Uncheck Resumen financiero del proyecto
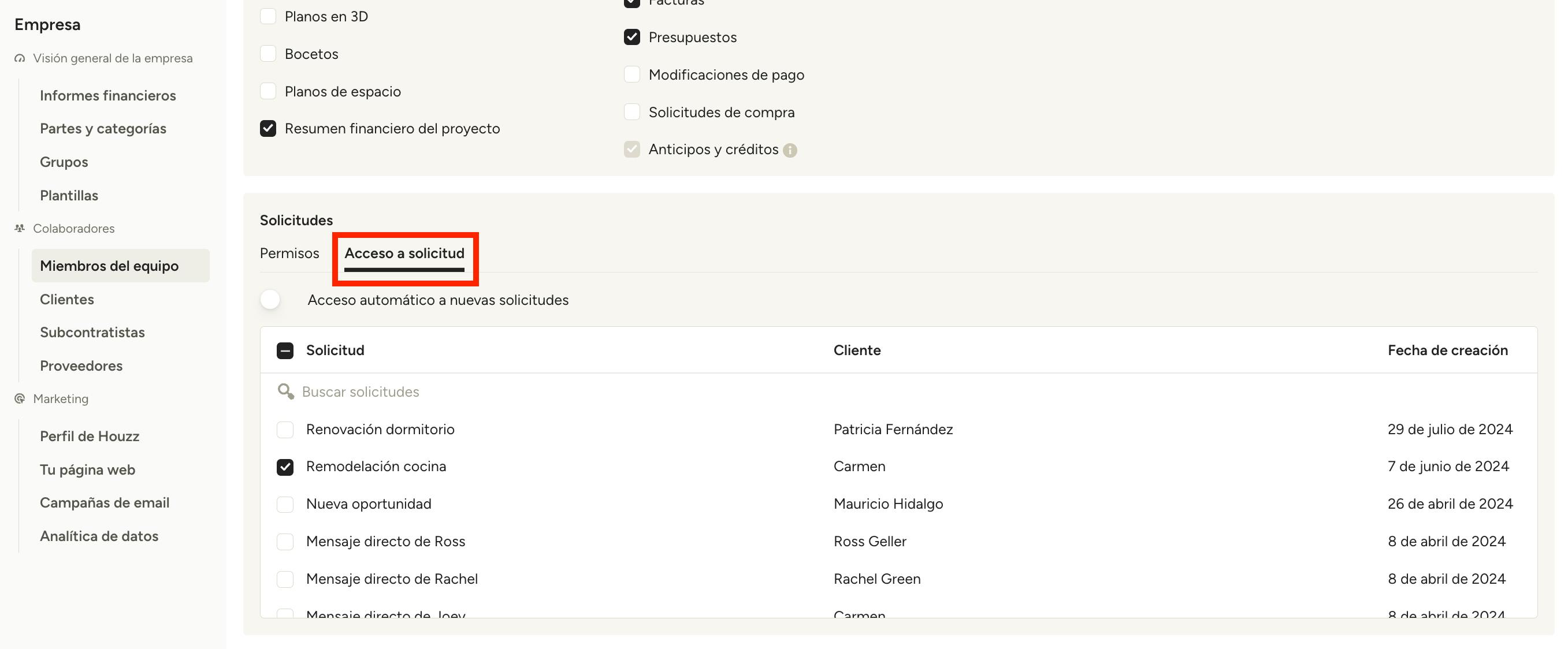The height and width of the screenshot is (649, 1568). pos(268,128)
